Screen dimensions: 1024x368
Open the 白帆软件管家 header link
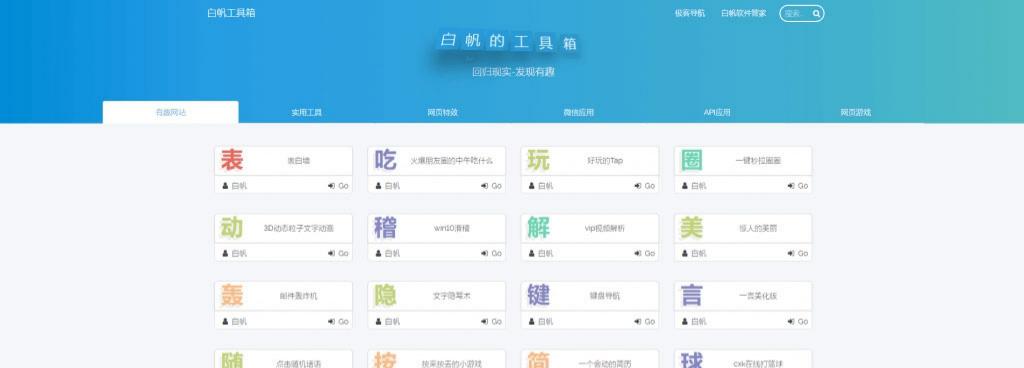743,13
